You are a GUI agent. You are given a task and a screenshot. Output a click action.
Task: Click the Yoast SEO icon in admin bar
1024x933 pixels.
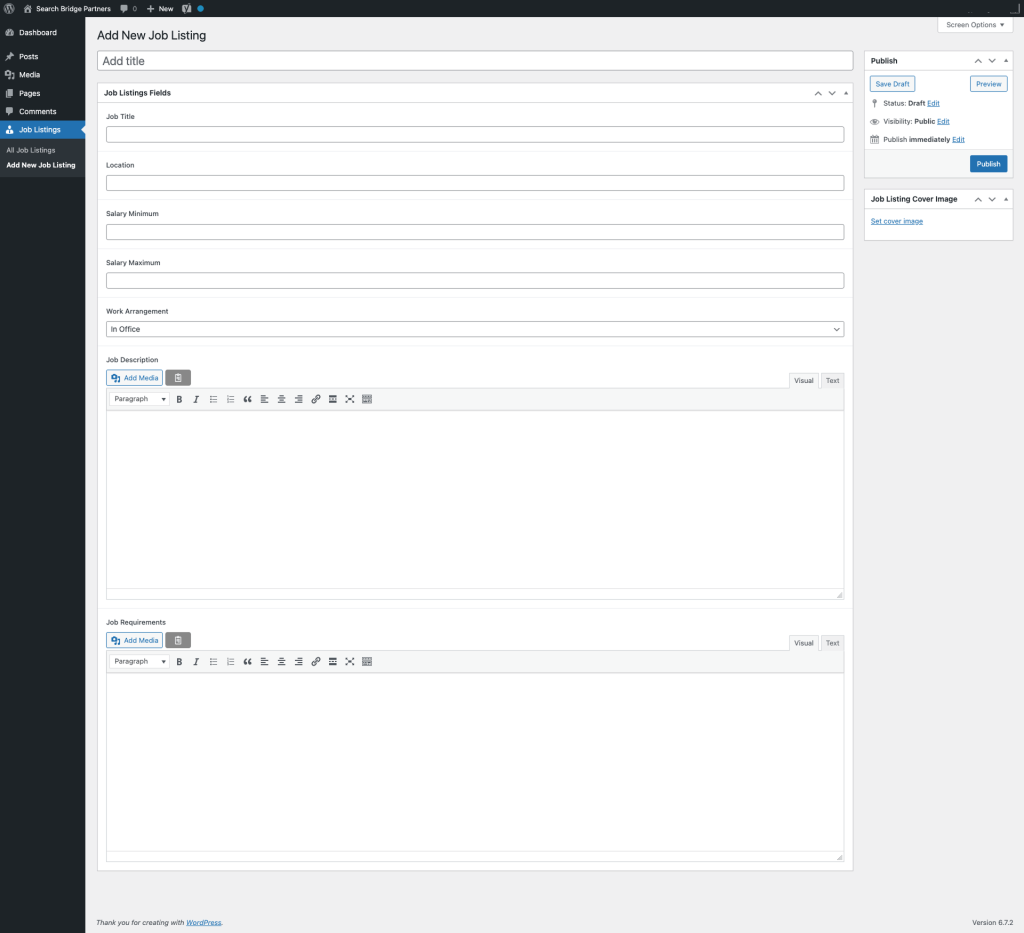click(187, 8)
